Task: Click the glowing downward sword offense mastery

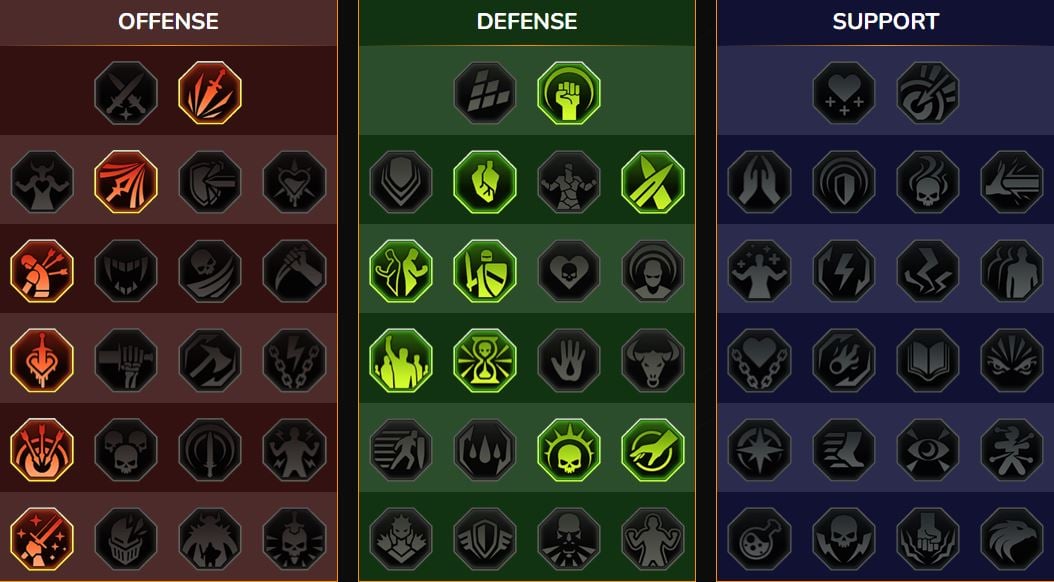Action: (x=210, y=93)
